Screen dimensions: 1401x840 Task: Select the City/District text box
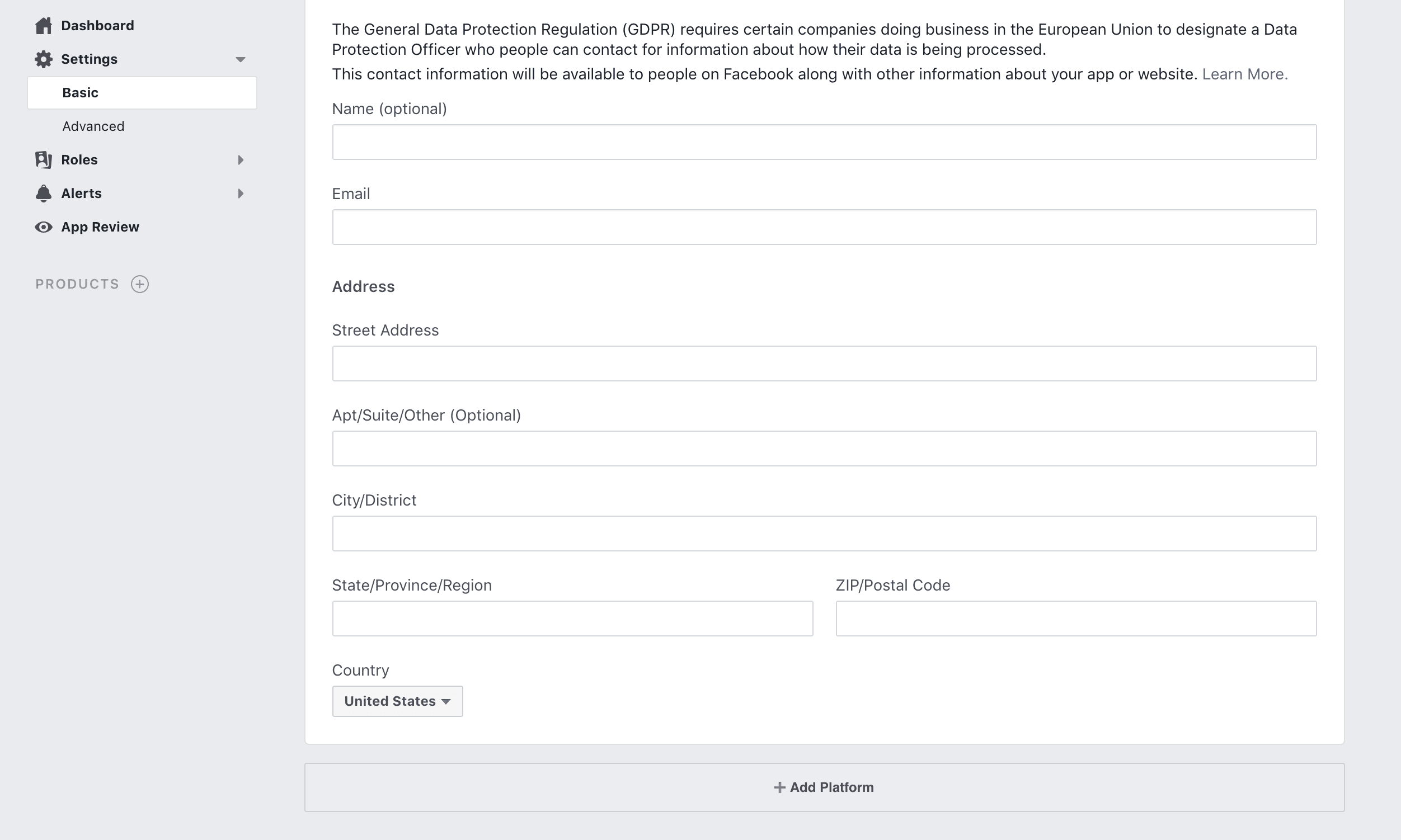click(x=824, y=533)
